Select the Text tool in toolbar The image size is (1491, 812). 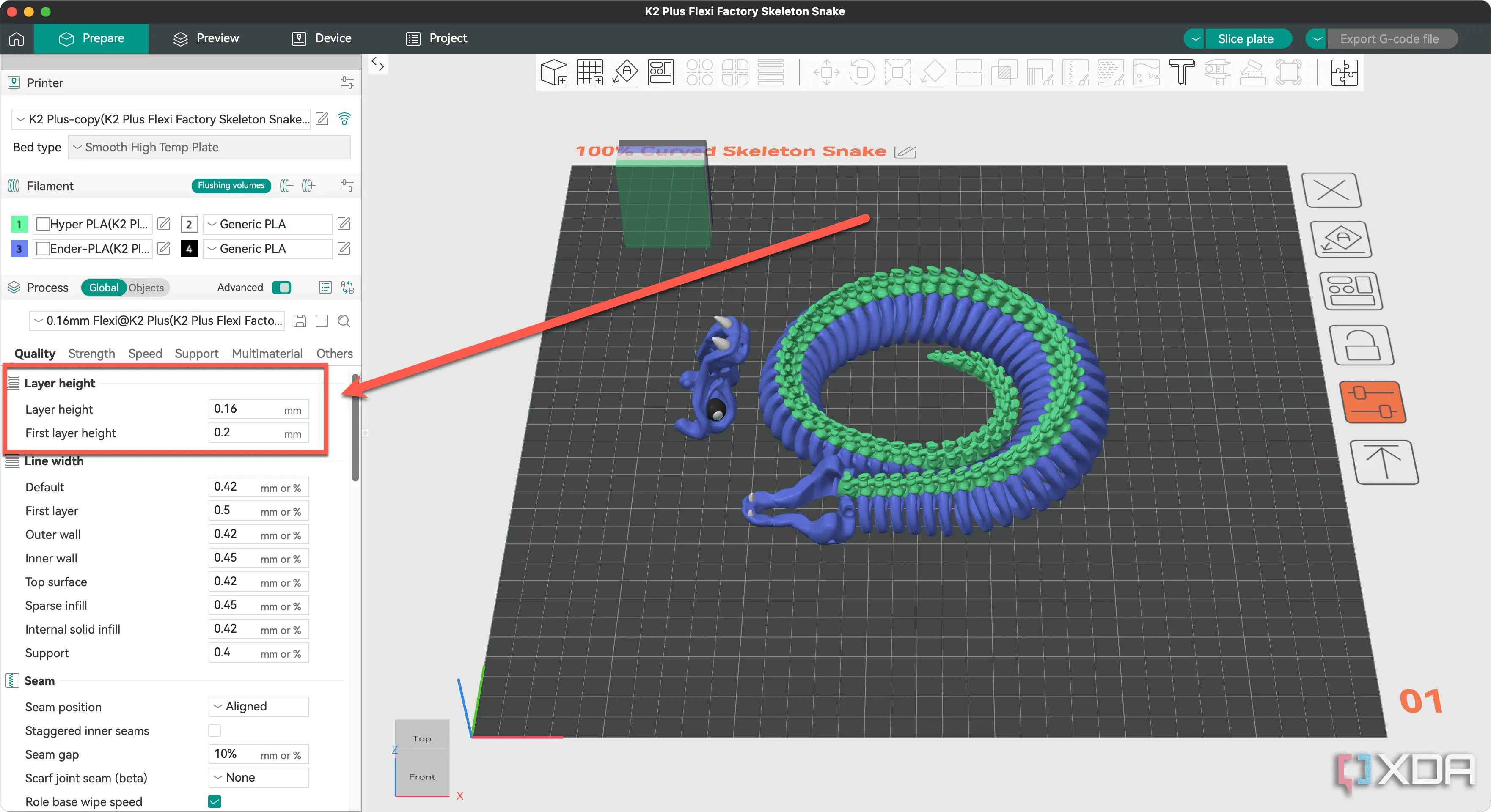(1181, 72)
